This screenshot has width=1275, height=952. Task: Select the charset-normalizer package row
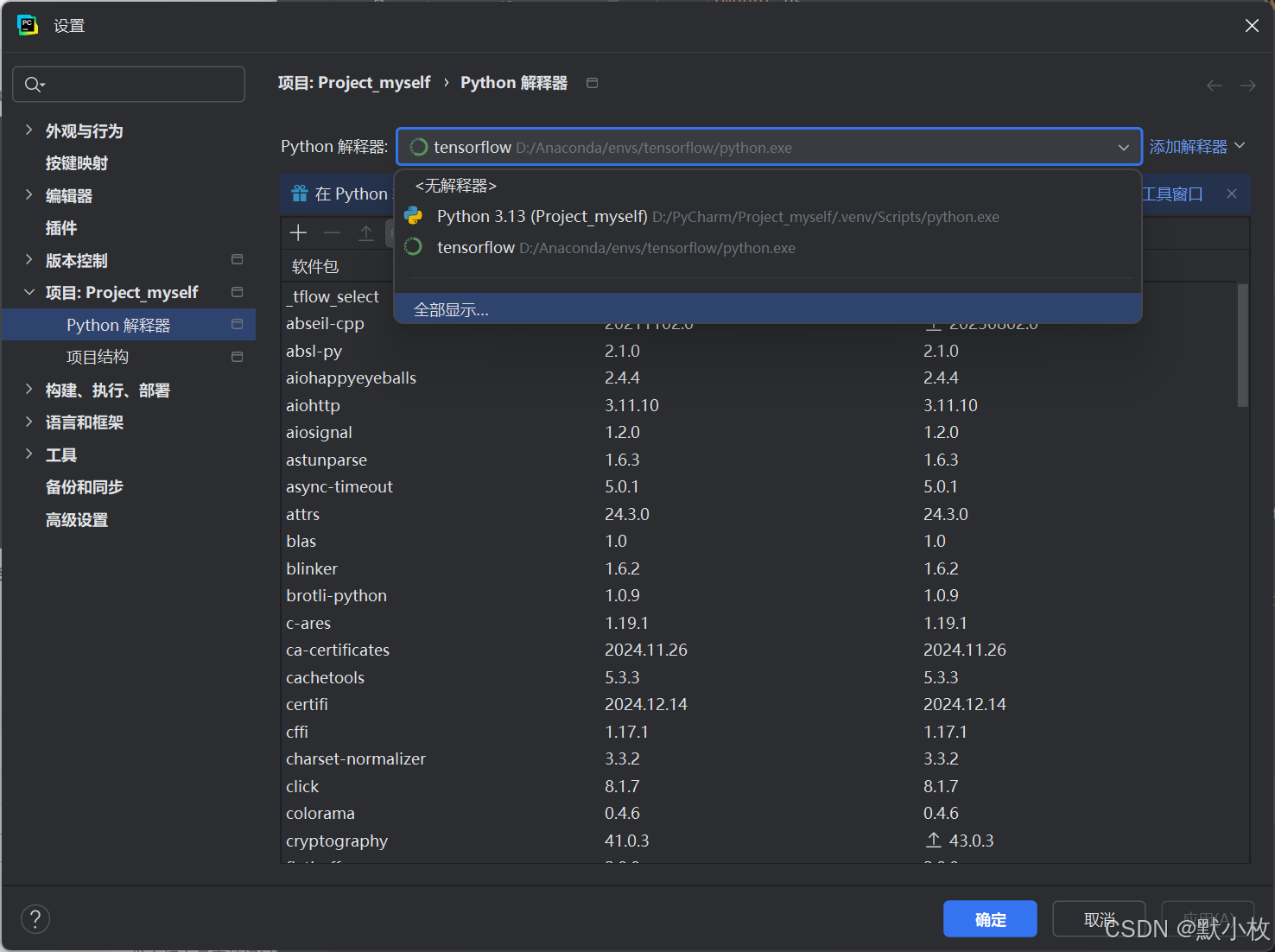pyautogui.click(x=760, y=758)
